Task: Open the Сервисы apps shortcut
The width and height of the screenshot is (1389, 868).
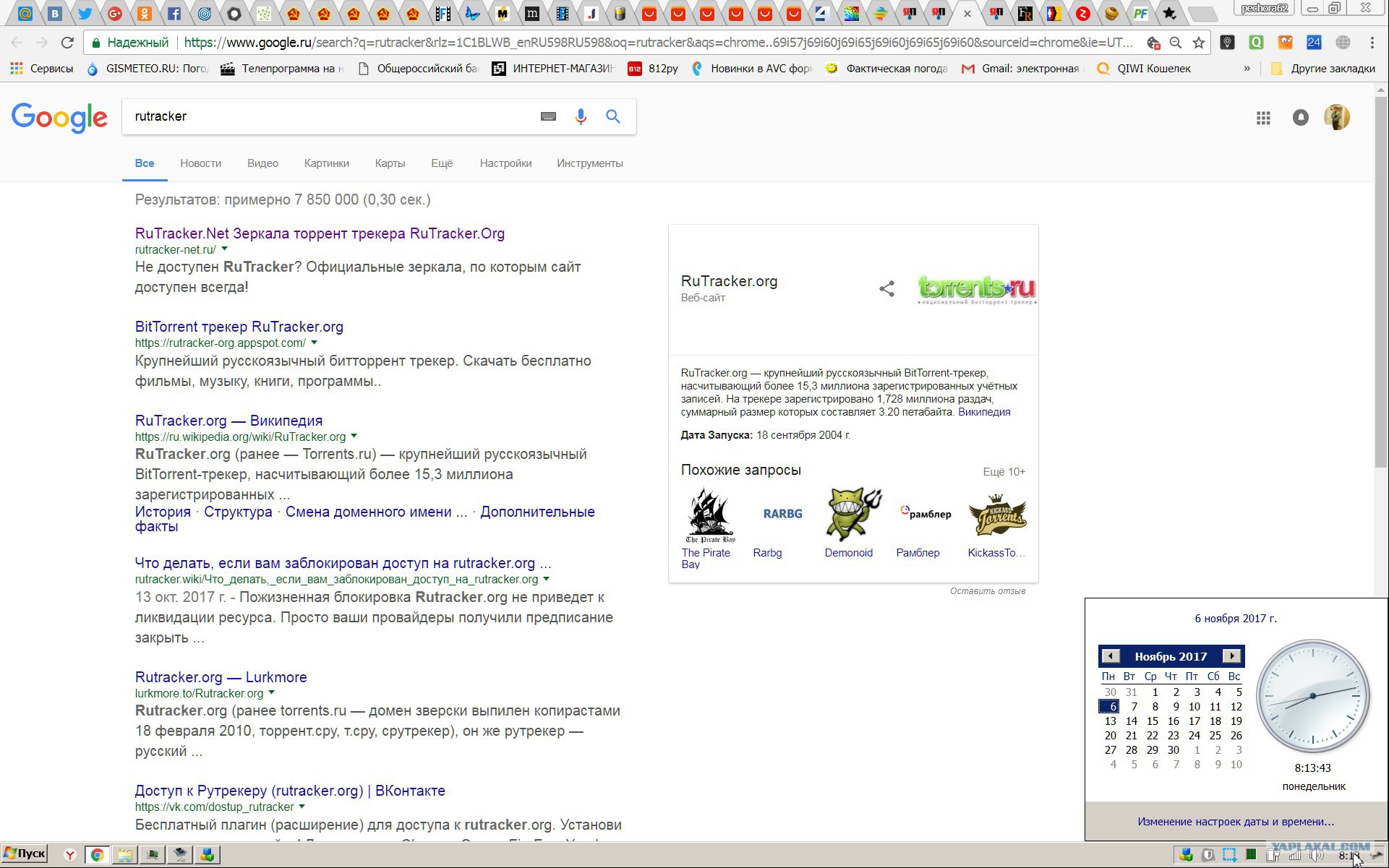Action: (41, 69)
